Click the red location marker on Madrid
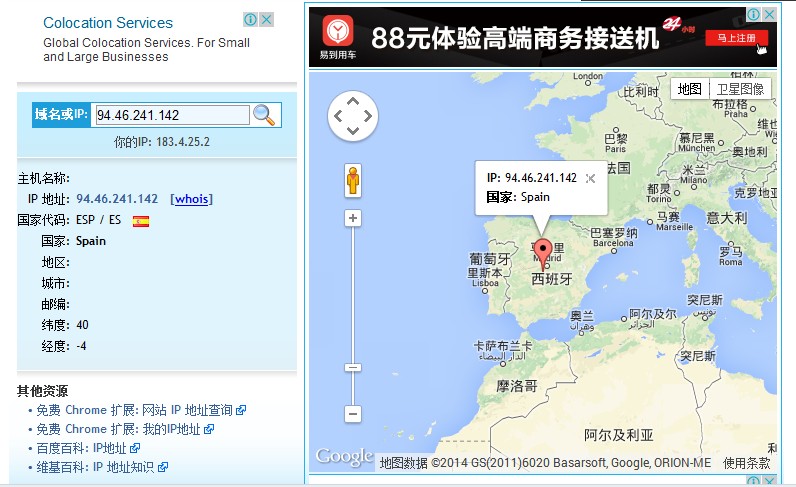The width and height of the screenshot is (796, 487). (x=543, y=254)
